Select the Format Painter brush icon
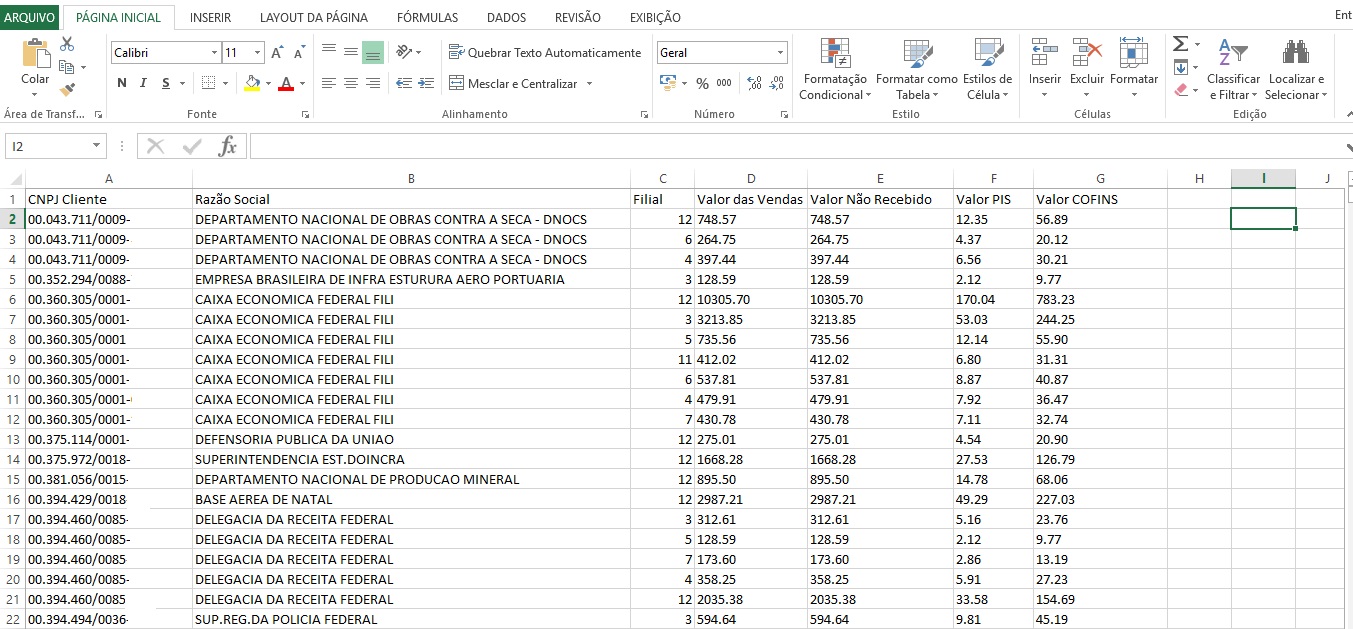Viewport: 1353px width, 629px height. coord(67,90)
